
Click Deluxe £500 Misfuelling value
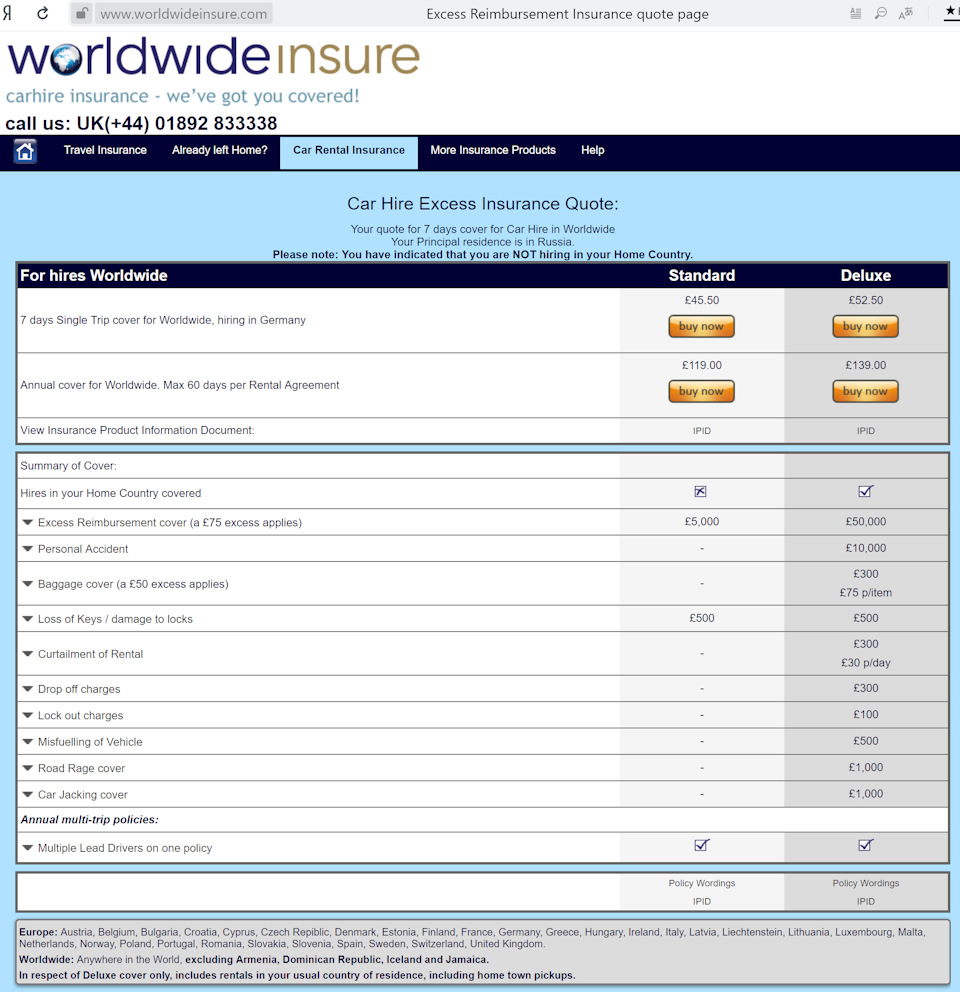(866, 741)
